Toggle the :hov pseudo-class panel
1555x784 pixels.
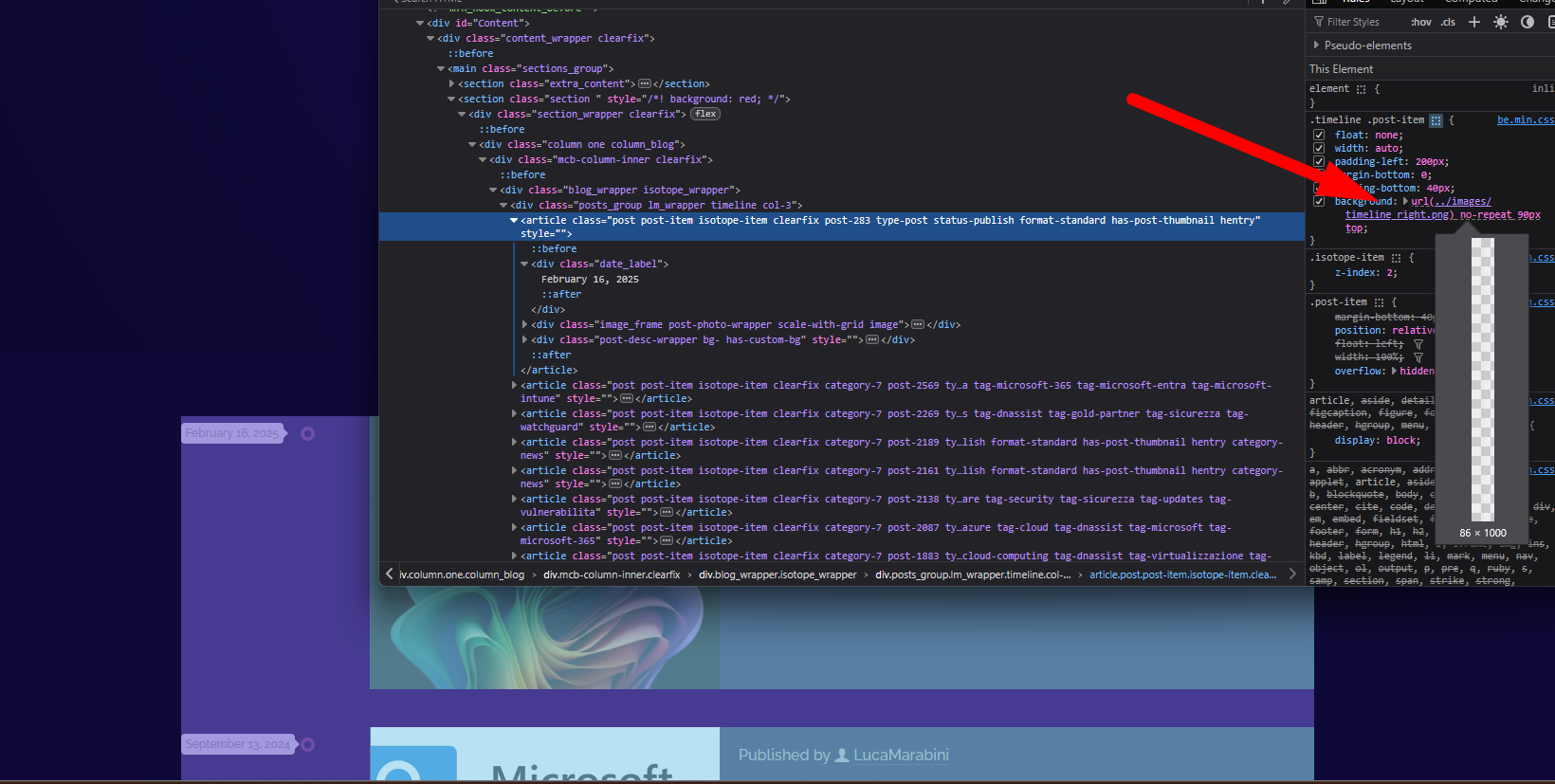(x=1420, y=22)
